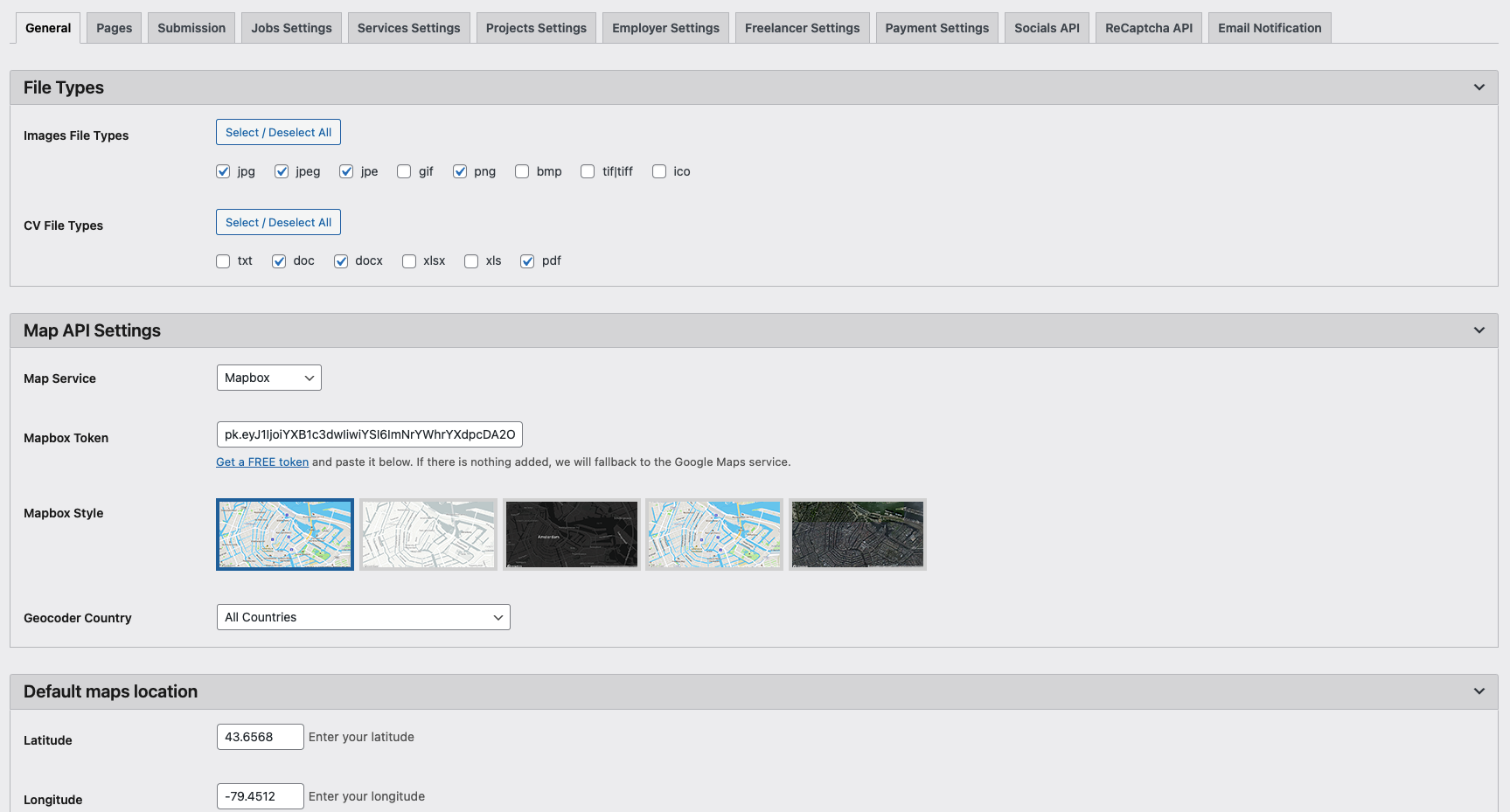Switch to the ReCaptcha API tab
This screenshot has width=1510, height=812.
coord(1148,27)
